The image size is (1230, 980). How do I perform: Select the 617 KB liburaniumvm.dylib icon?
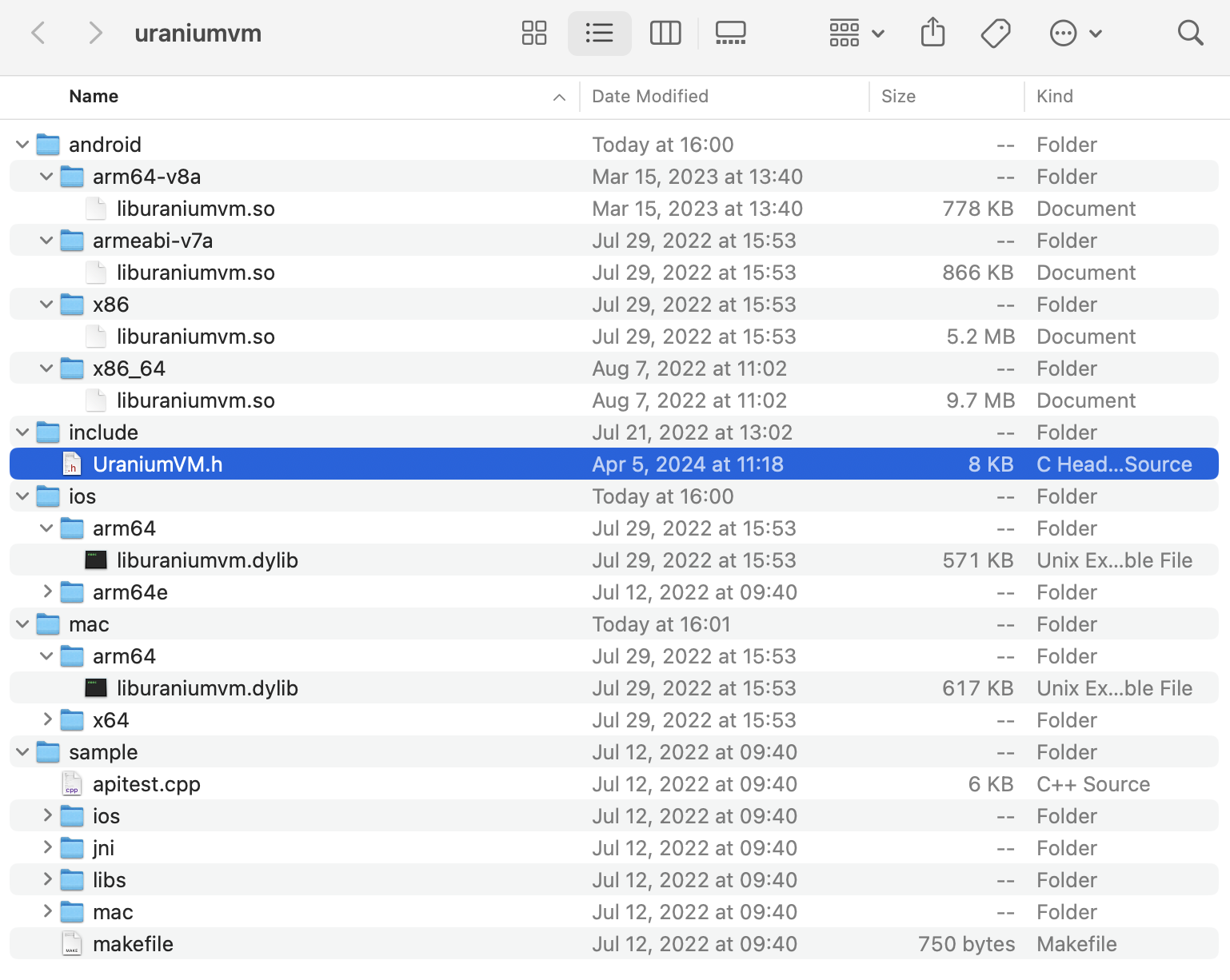pyautogui.click(x=96, y=688)
